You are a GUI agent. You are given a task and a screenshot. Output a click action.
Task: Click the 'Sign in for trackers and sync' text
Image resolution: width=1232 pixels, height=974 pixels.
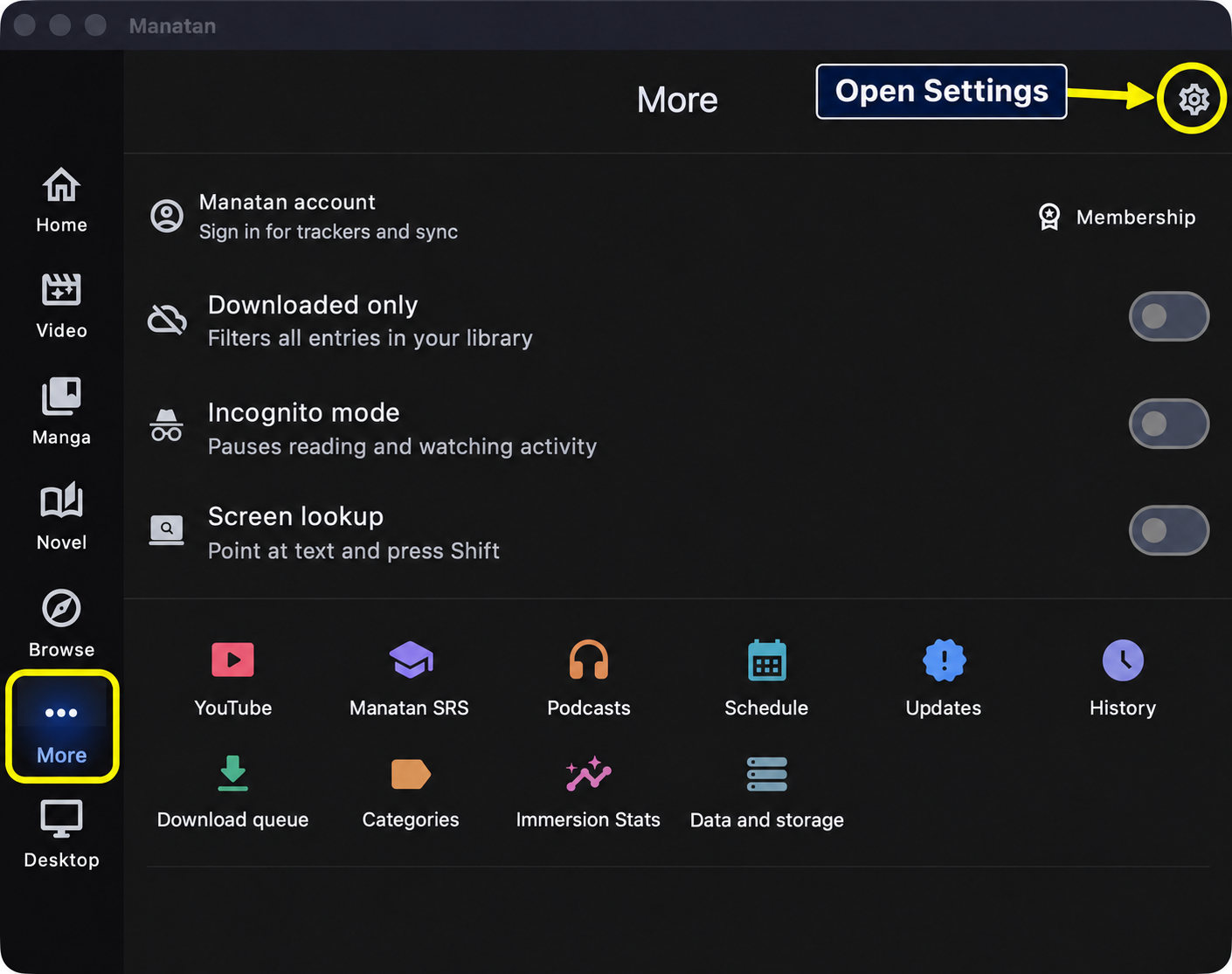329,231
